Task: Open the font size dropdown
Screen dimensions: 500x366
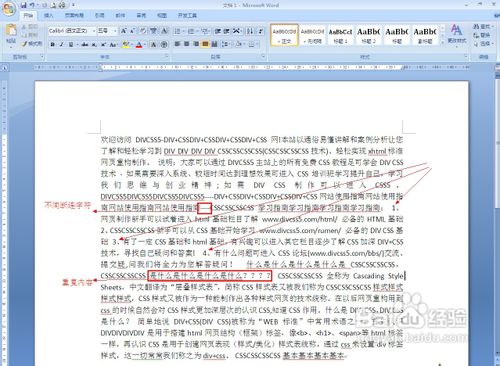Action: [x=115, y=31]
